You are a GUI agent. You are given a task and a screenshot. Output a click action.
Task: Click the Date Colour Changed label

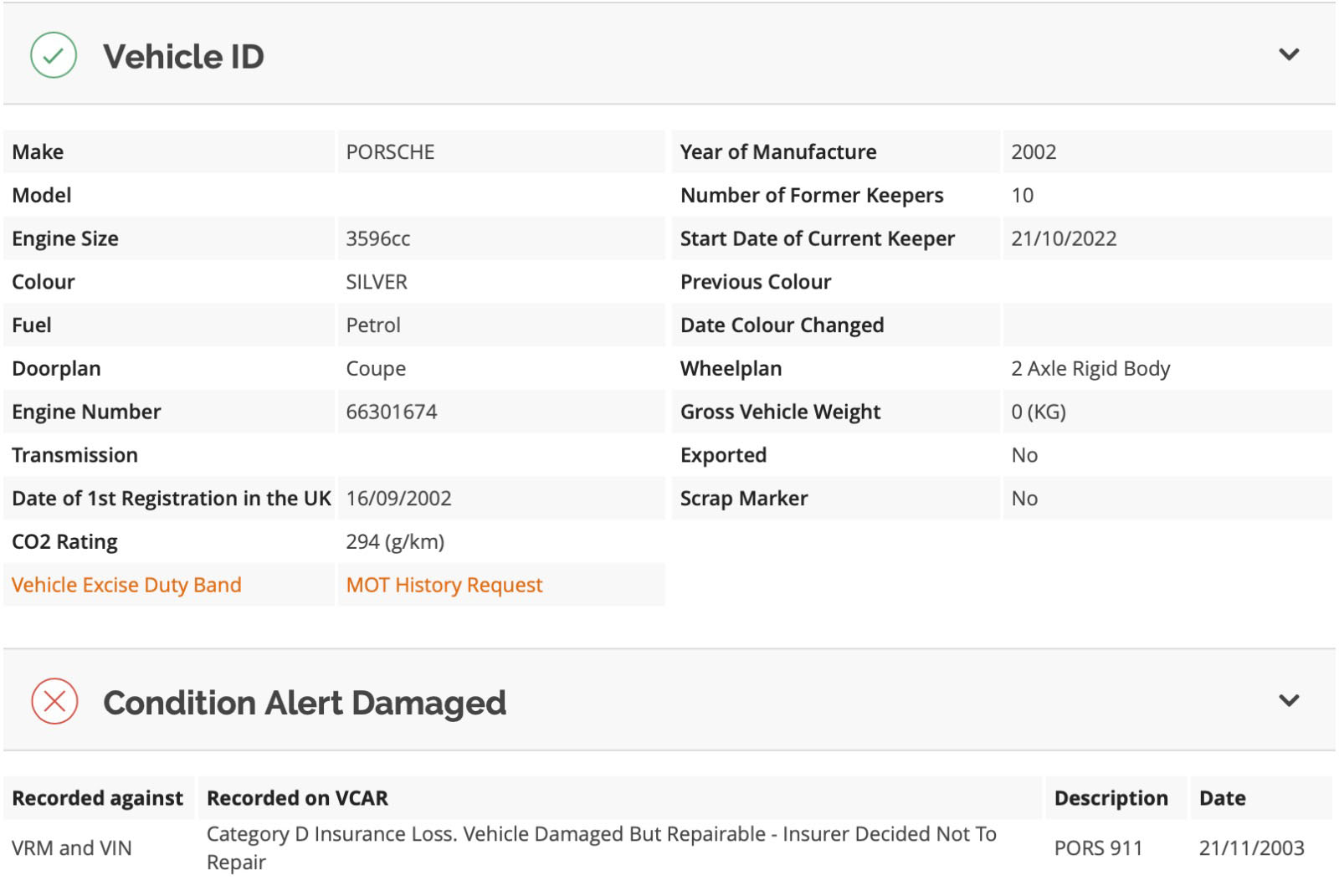click(x=782, y=325)
